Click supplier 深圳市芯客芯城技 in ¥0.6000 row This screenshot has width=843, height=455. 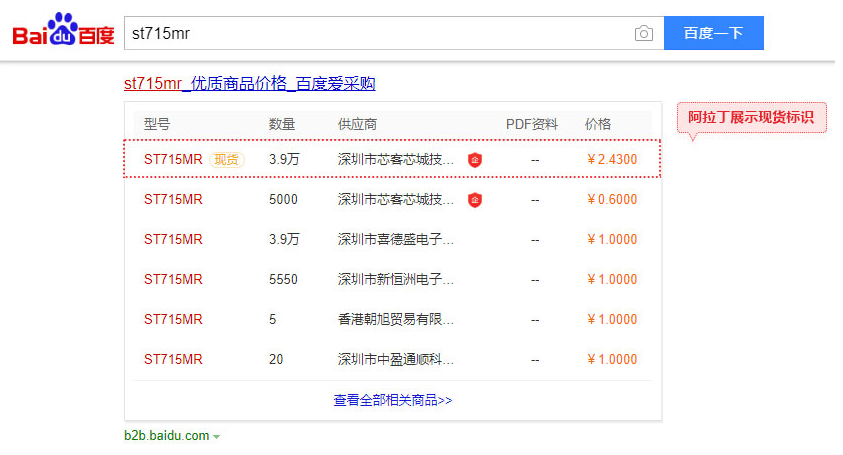396,200
